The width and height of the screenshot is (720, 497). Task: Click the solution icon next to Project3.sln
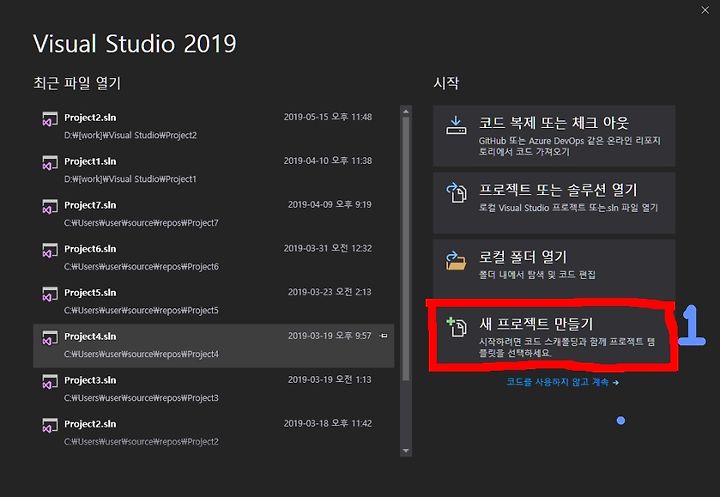pyautogui.click(x=50, y=381)
